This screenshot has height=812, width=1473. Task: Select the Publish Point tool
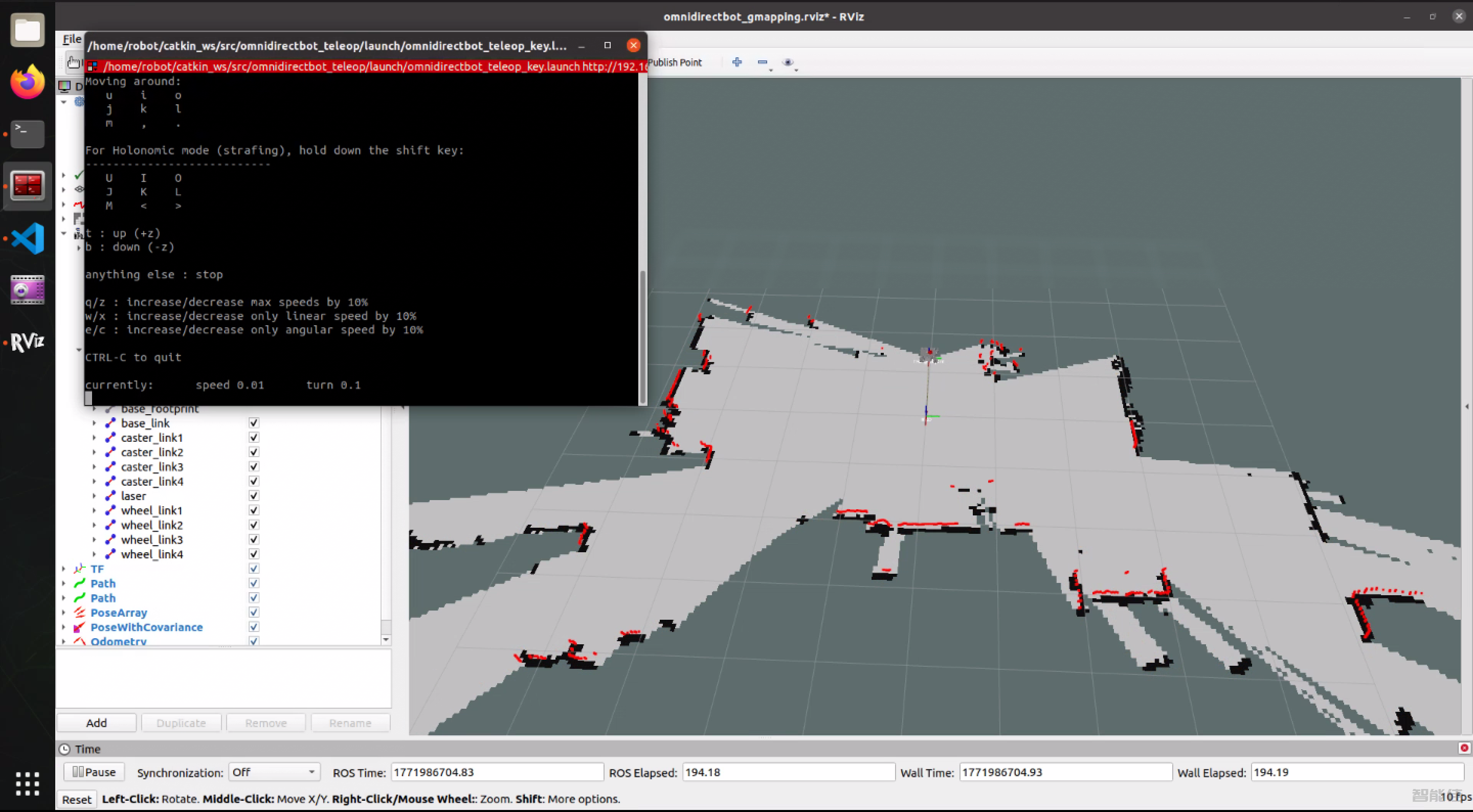pos(675,62)
